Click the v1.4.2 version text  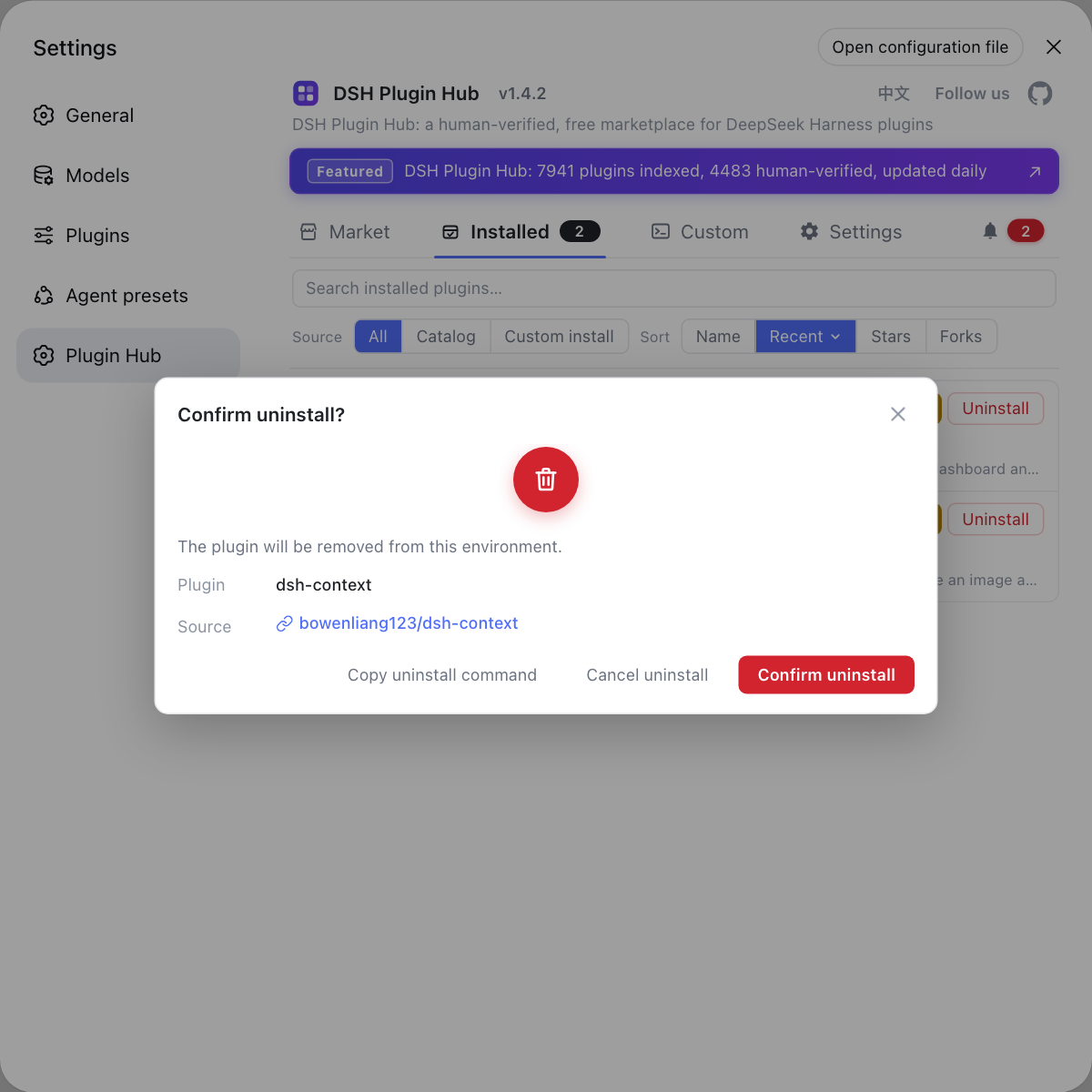pos(522,94)
